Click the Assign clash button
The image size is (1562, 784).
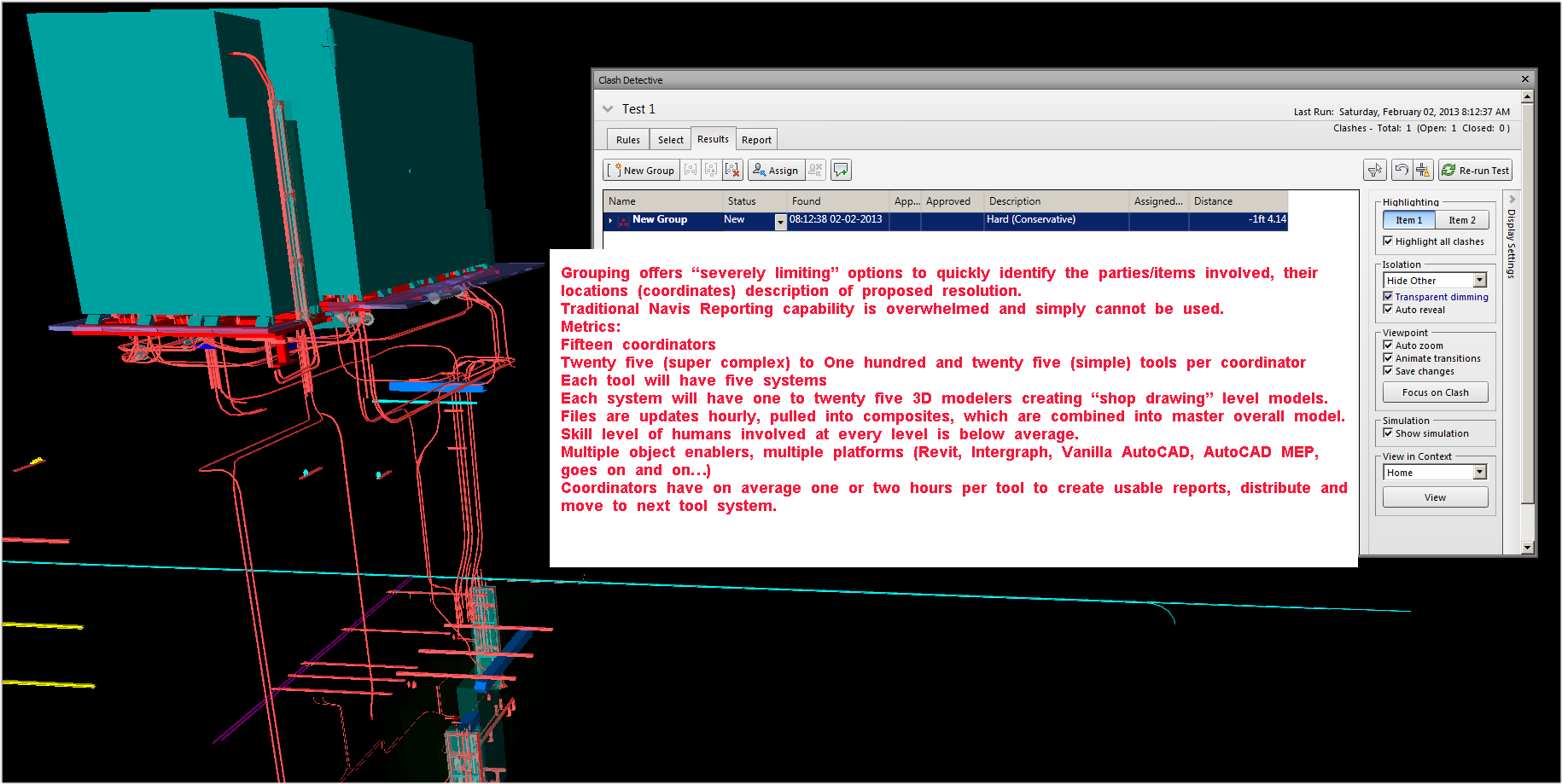point(775,171)
